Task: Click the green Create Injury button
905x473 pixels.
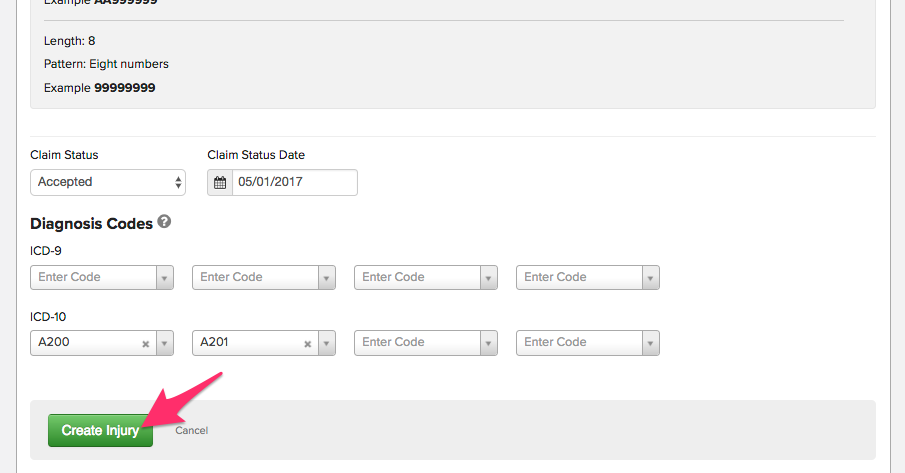Action: point(100,430)
